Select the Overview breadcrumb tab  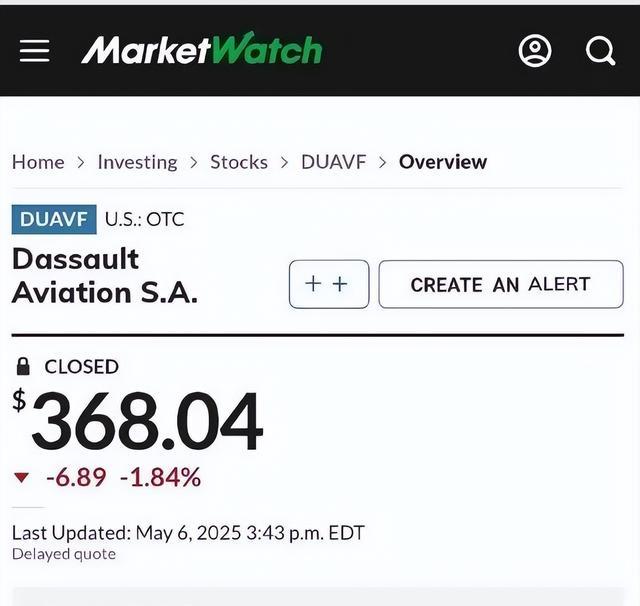443,162
